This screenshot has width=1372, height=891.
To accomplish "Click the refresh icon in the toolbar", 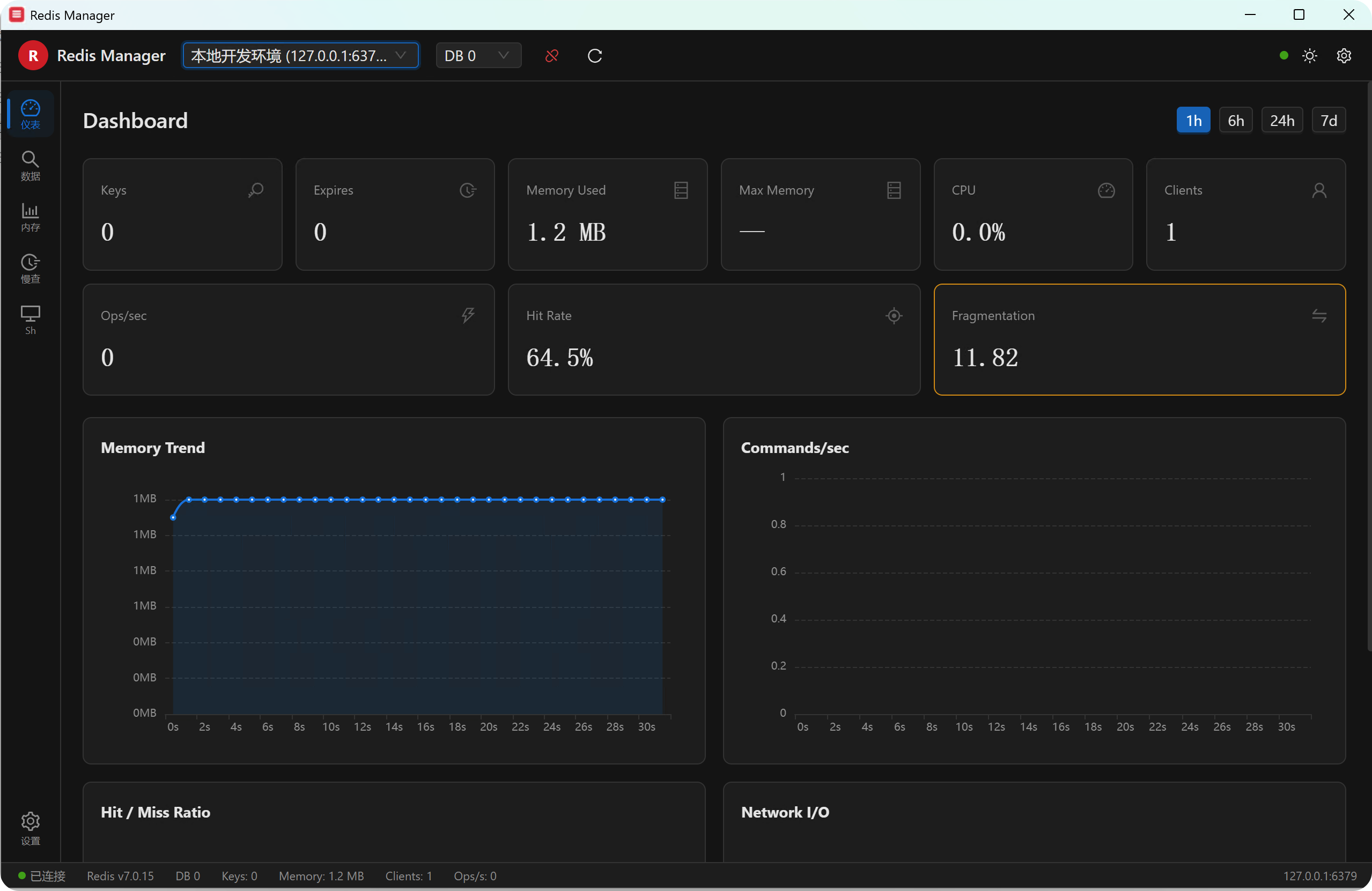I will click(x=595, y=55).
